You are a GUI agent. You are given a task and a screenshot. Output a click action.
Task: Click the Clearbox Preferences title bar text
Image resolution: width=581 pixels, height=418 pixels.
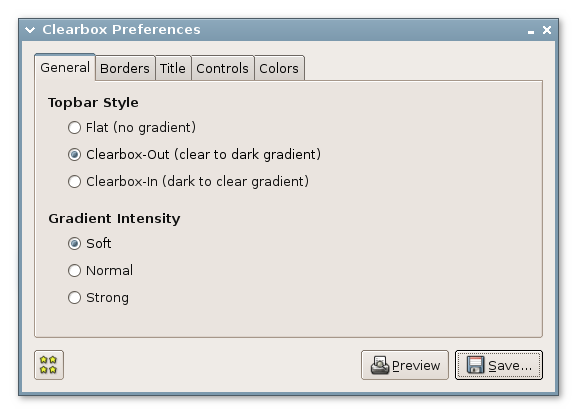click(122, 30)
